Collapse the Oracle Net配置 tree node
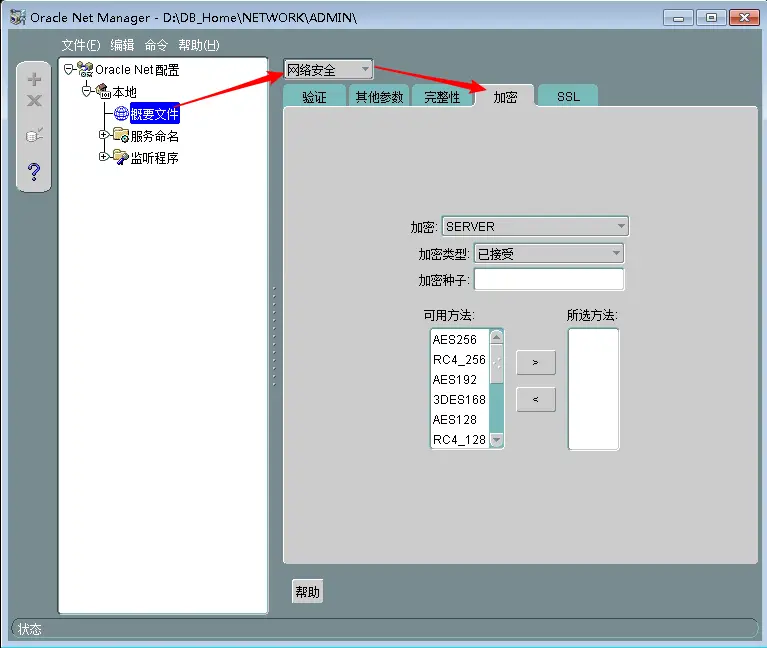This screenshot has width=767, height=648. (x=68, y=69)
